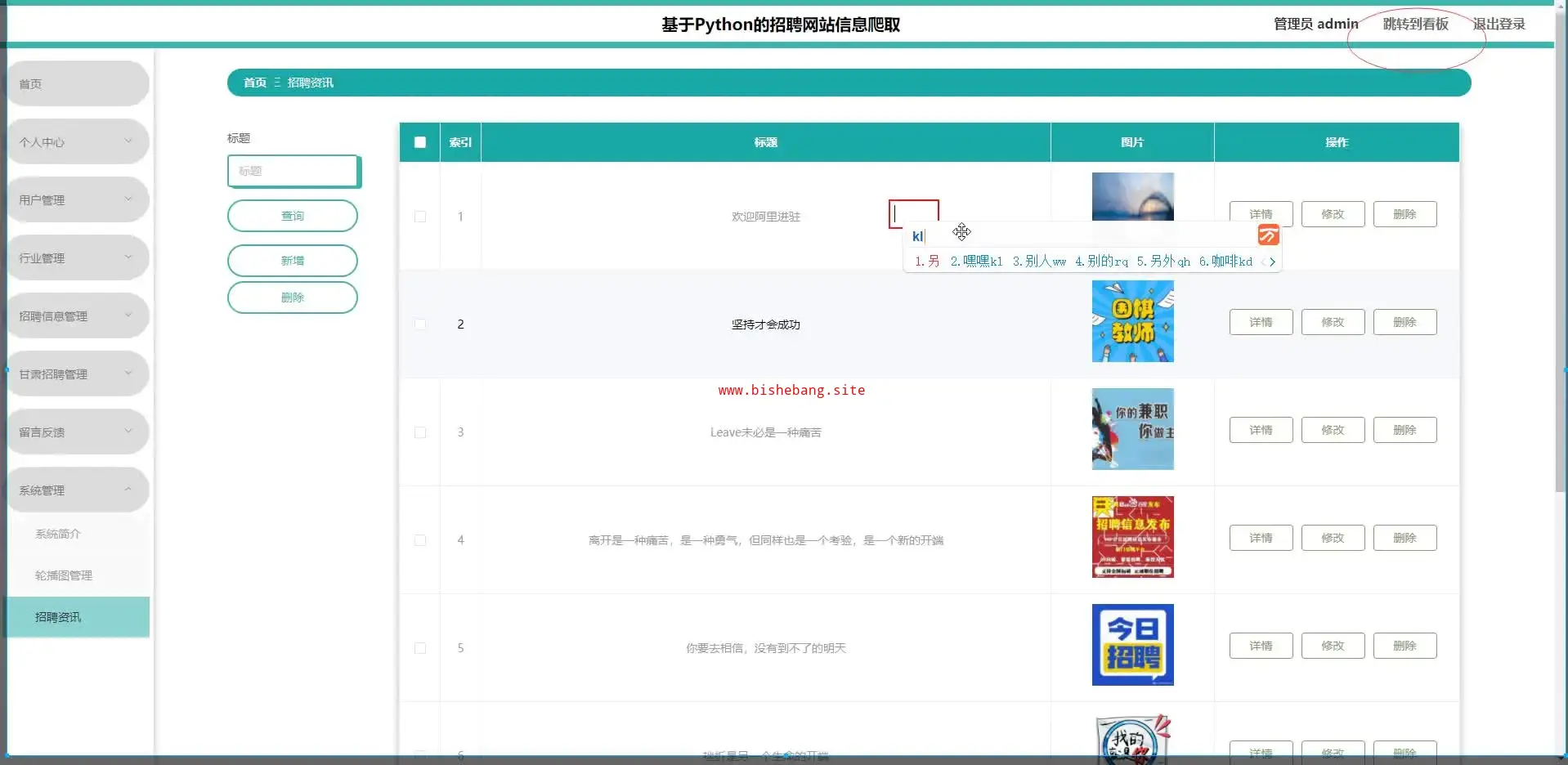Expand the 招聘信息管理 sidebar menu
Viewport: 1568px width, 765px height.
coord(78,316)
